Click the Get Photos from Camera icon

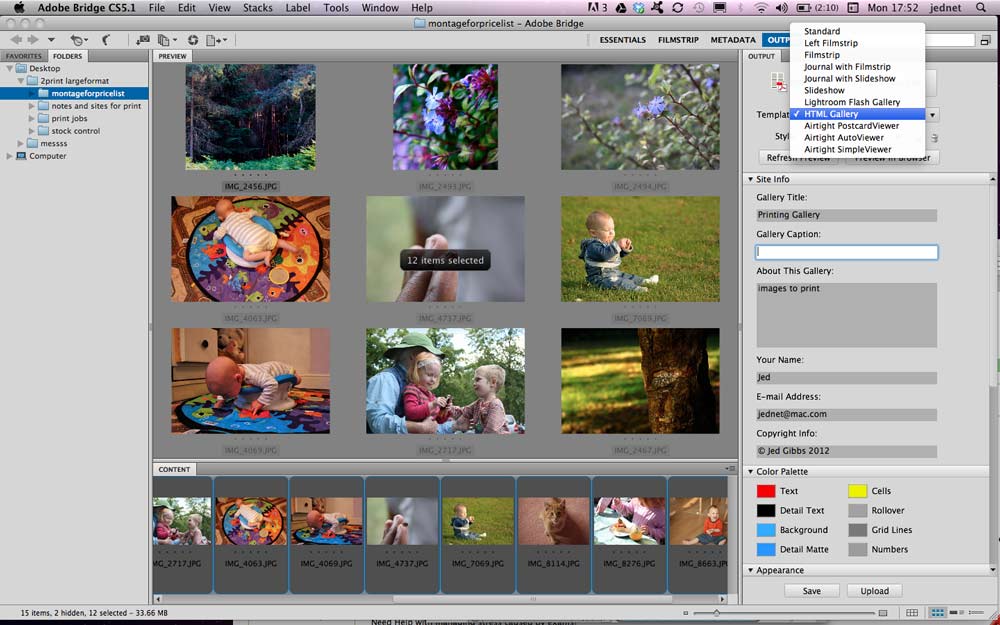(143, 40)
